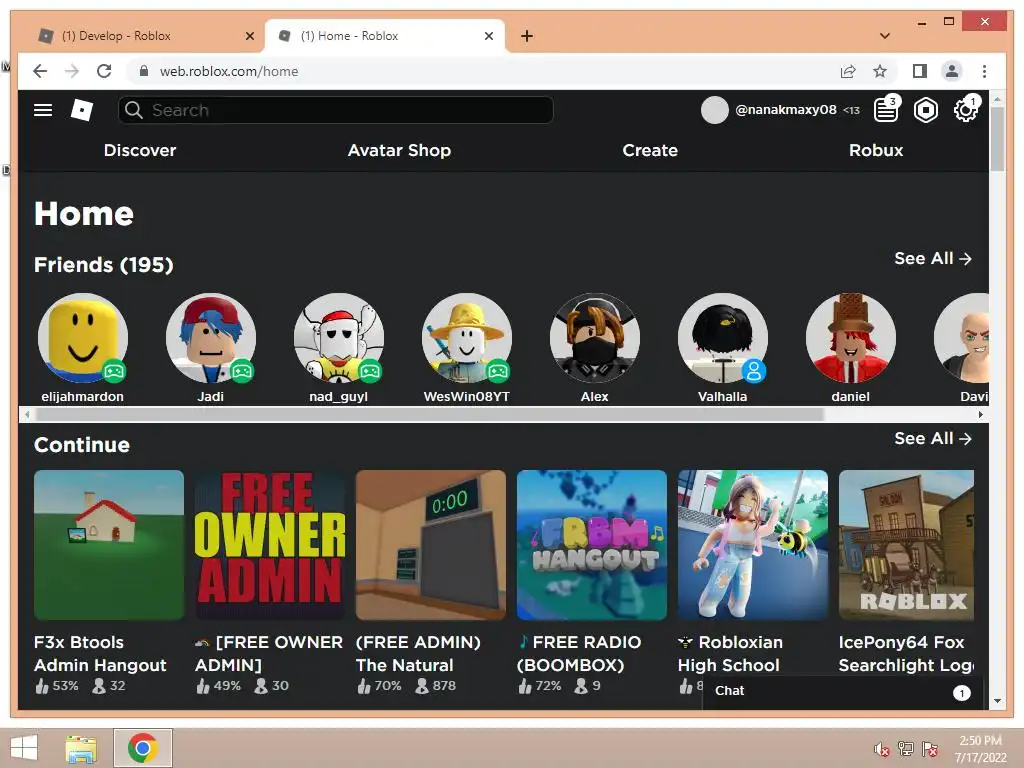Open File Explorer from the taskbar
The width and height of the screenshot is (1024, 768).
pyautogui.click(x=82, y=748)
